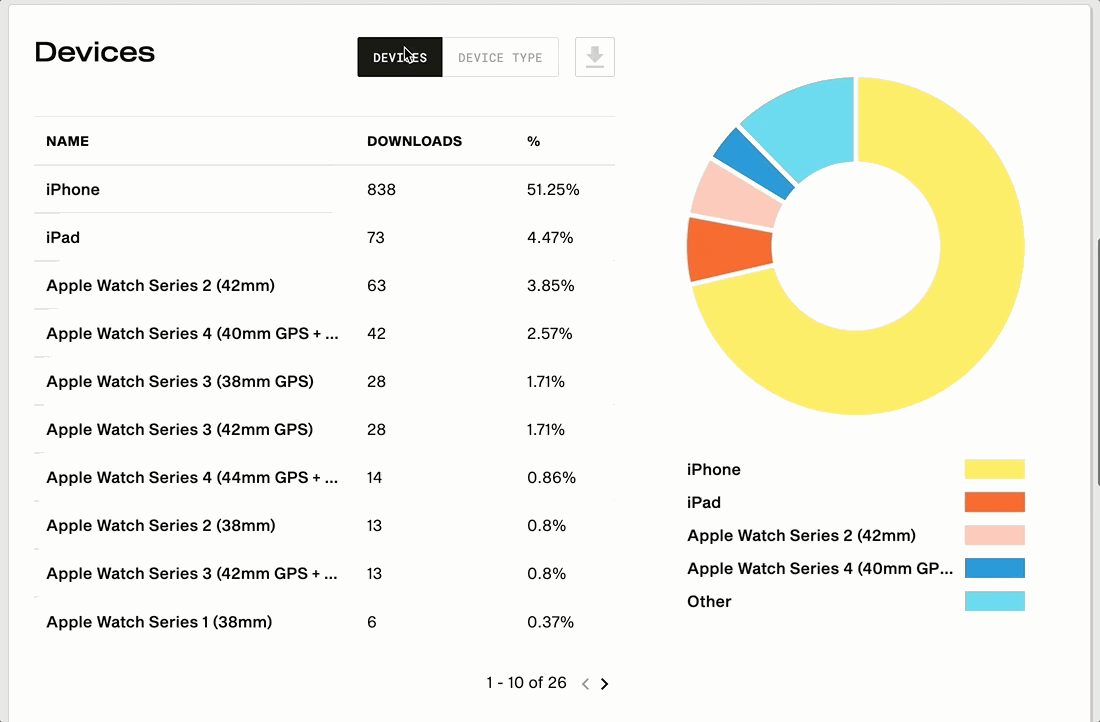The width and height of the screenshot is (1100, 722).
Task: Click the iPad legend label
Action: [704, 502]
